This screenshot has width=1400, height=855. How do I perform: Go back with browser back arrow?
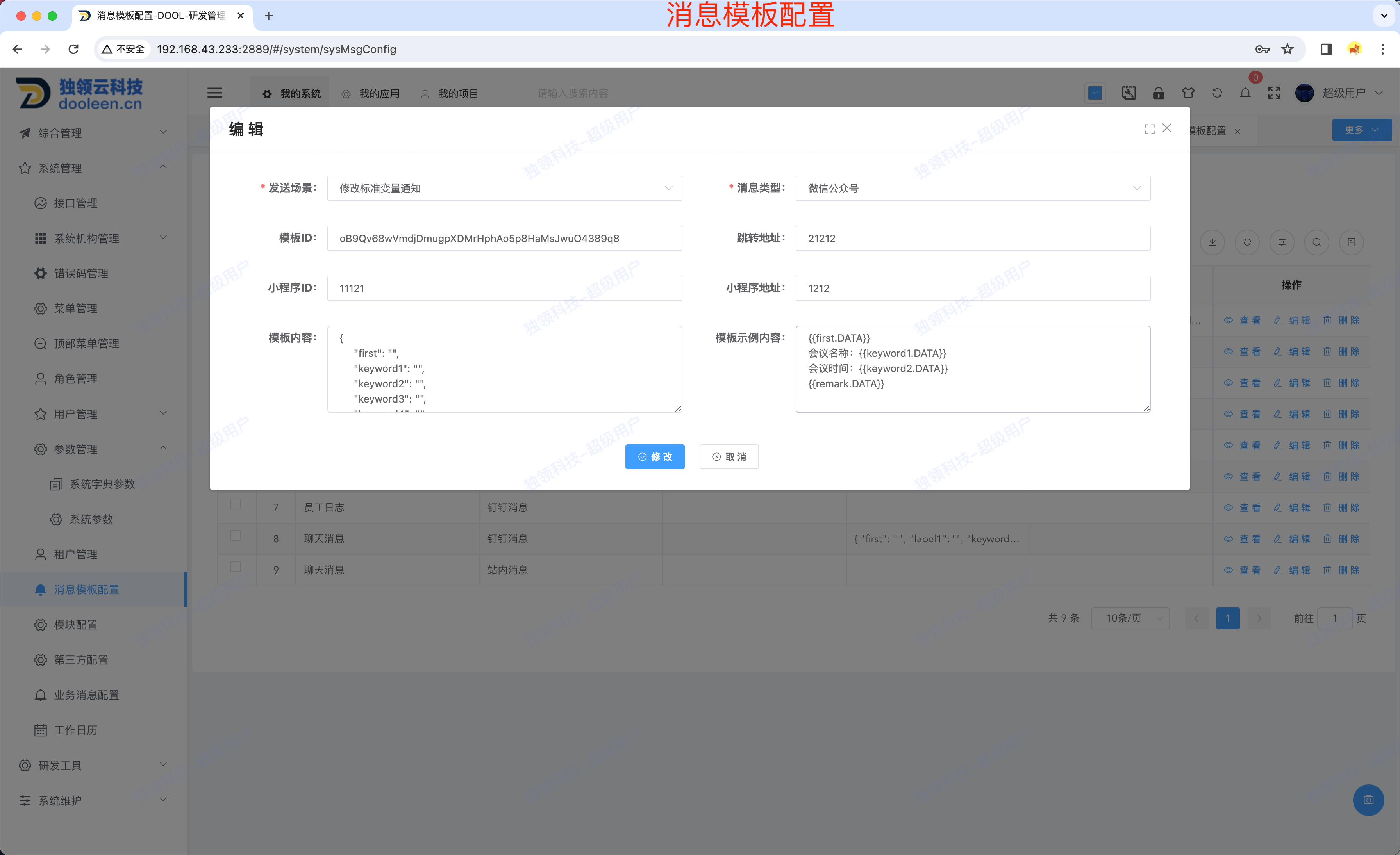point(18,50)
